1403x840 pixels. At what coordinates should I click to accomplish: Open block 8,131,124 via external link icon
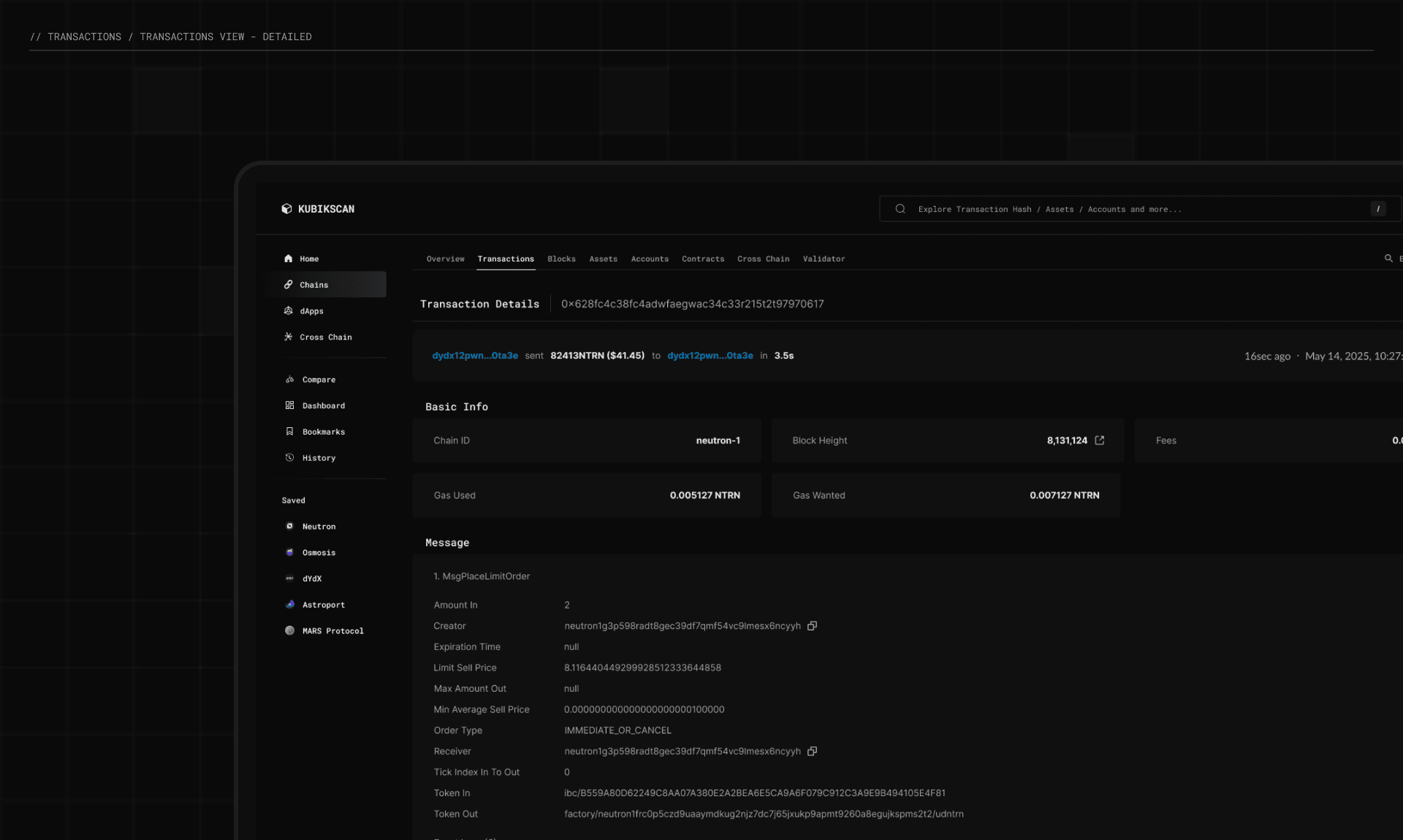coord(1100,440)
